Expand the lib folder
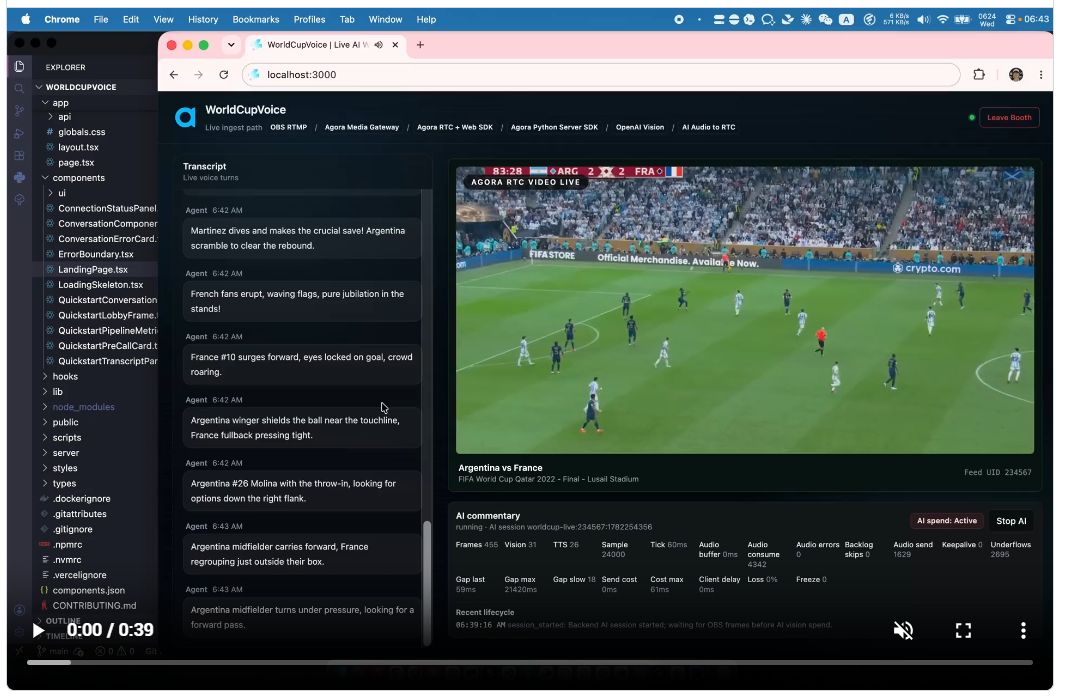This screenshot has height=700, width=1065. (58, 392)
